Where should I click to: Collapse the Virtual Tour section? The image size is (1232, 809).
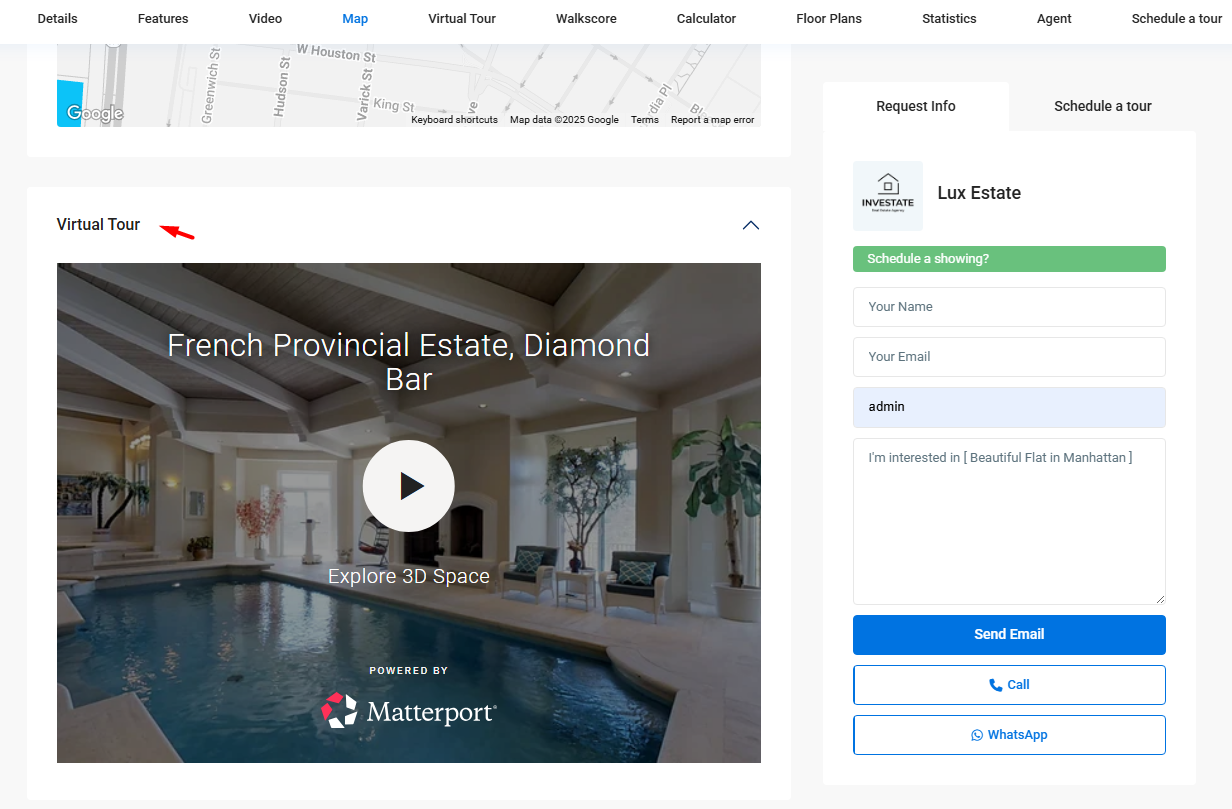751,225
